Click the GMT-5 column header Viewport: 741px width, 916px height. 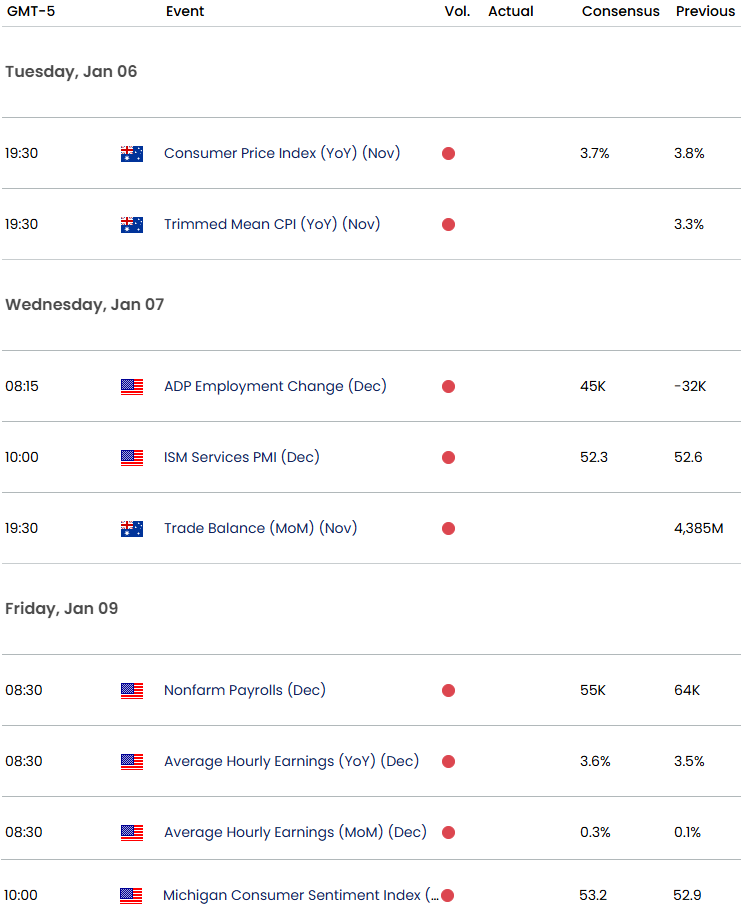coord(29,11)
